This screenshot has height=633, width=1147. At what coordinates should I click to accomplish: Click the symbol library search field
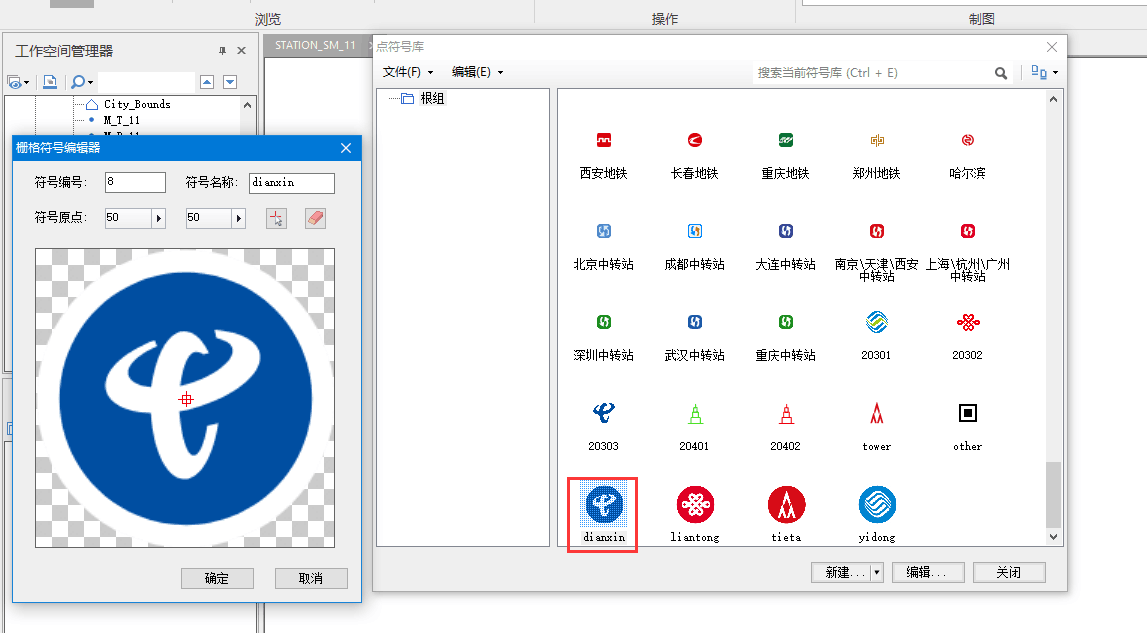870,73
